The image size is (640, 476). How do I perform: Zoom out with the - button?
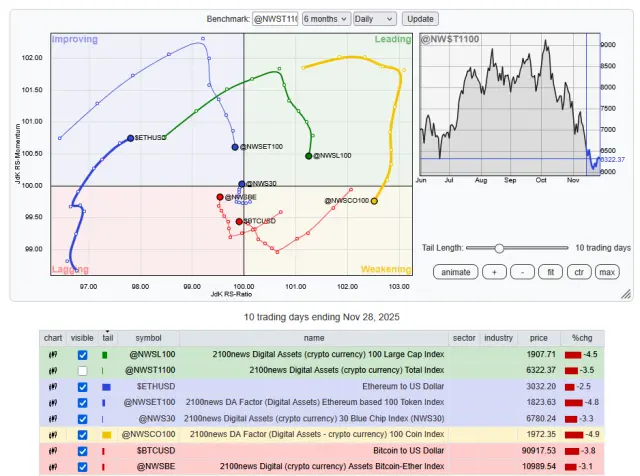[x=522, y=272]
